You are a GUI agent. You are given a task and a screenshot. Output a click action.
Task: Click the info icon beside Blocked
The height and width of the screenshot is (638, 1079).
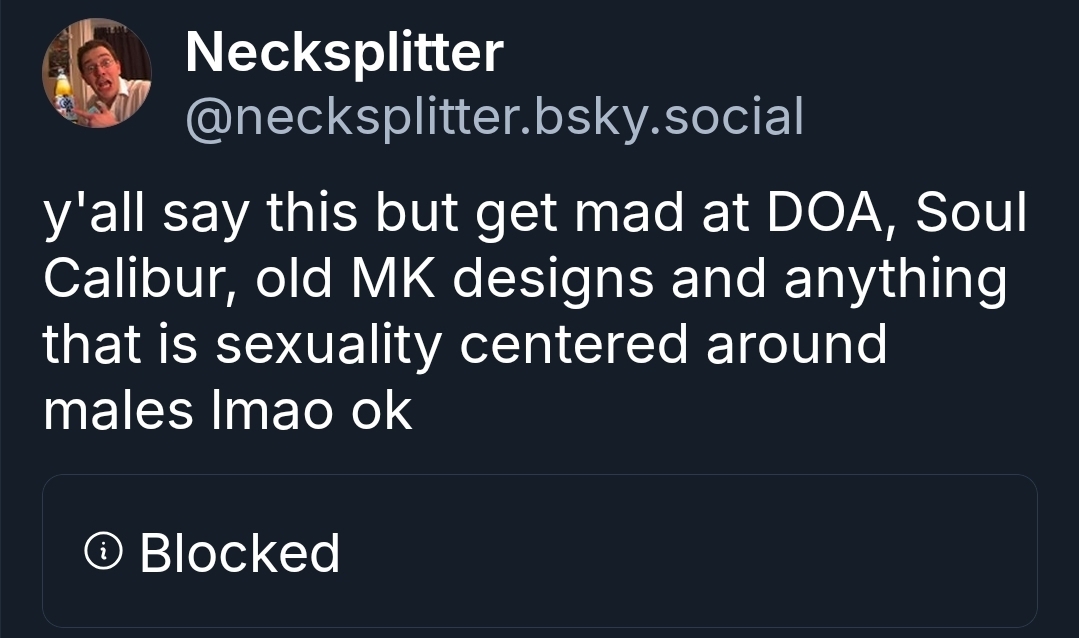103,549
